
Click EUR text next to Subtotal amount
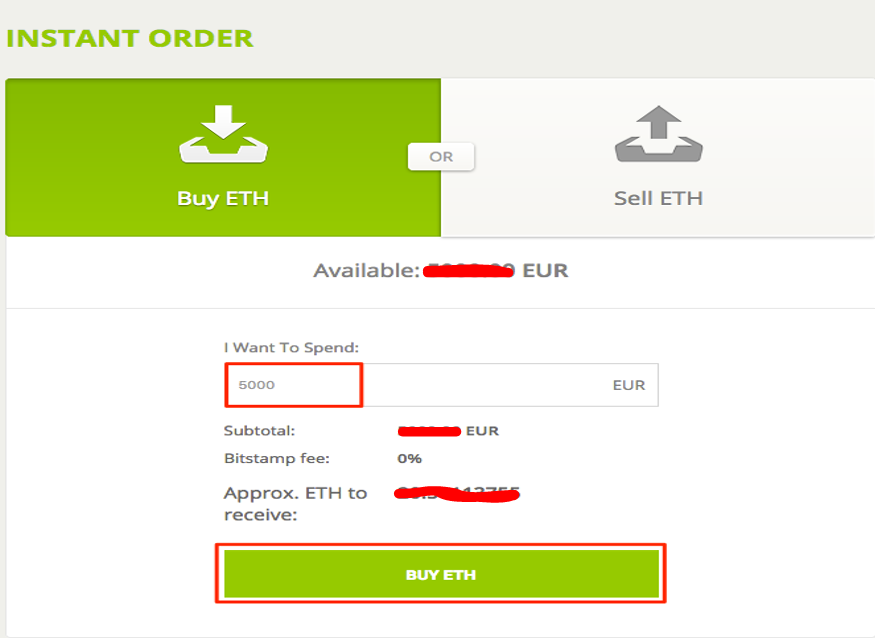click(x=482, y=431)
